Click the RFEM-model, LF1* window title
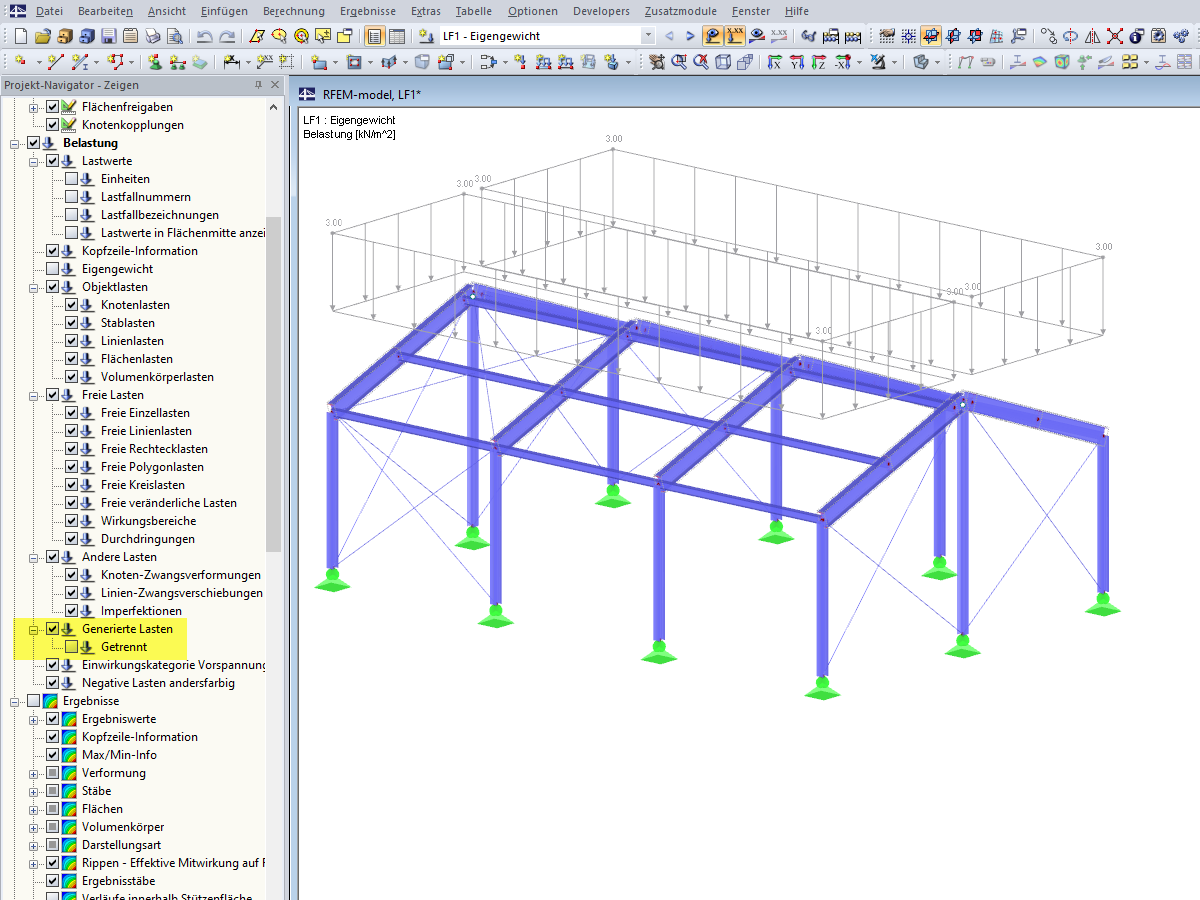Image resolution: width=1200 pixels, height=900 pixels. pos(372,94)
